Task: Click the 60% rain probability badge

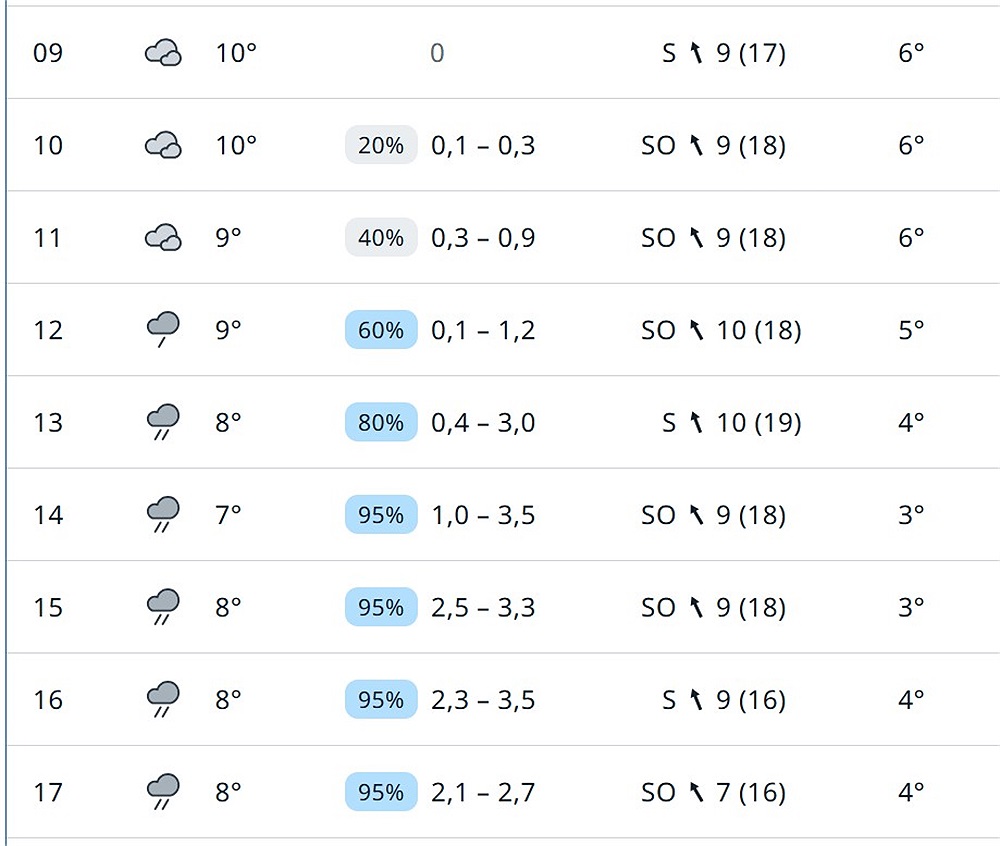Action: (381, 330)
